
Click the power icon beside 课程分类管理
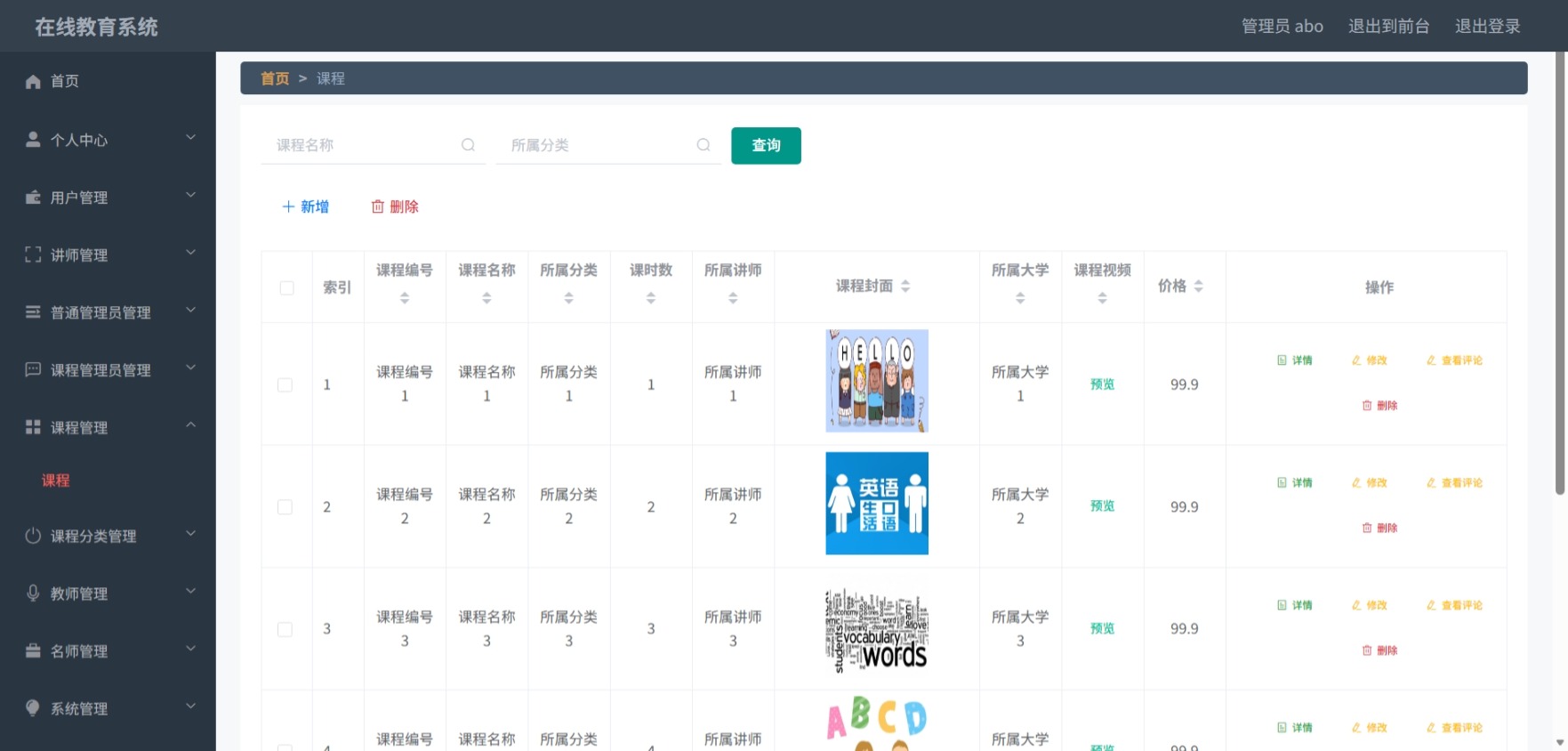pyautogui.click(x=33, y=536)
